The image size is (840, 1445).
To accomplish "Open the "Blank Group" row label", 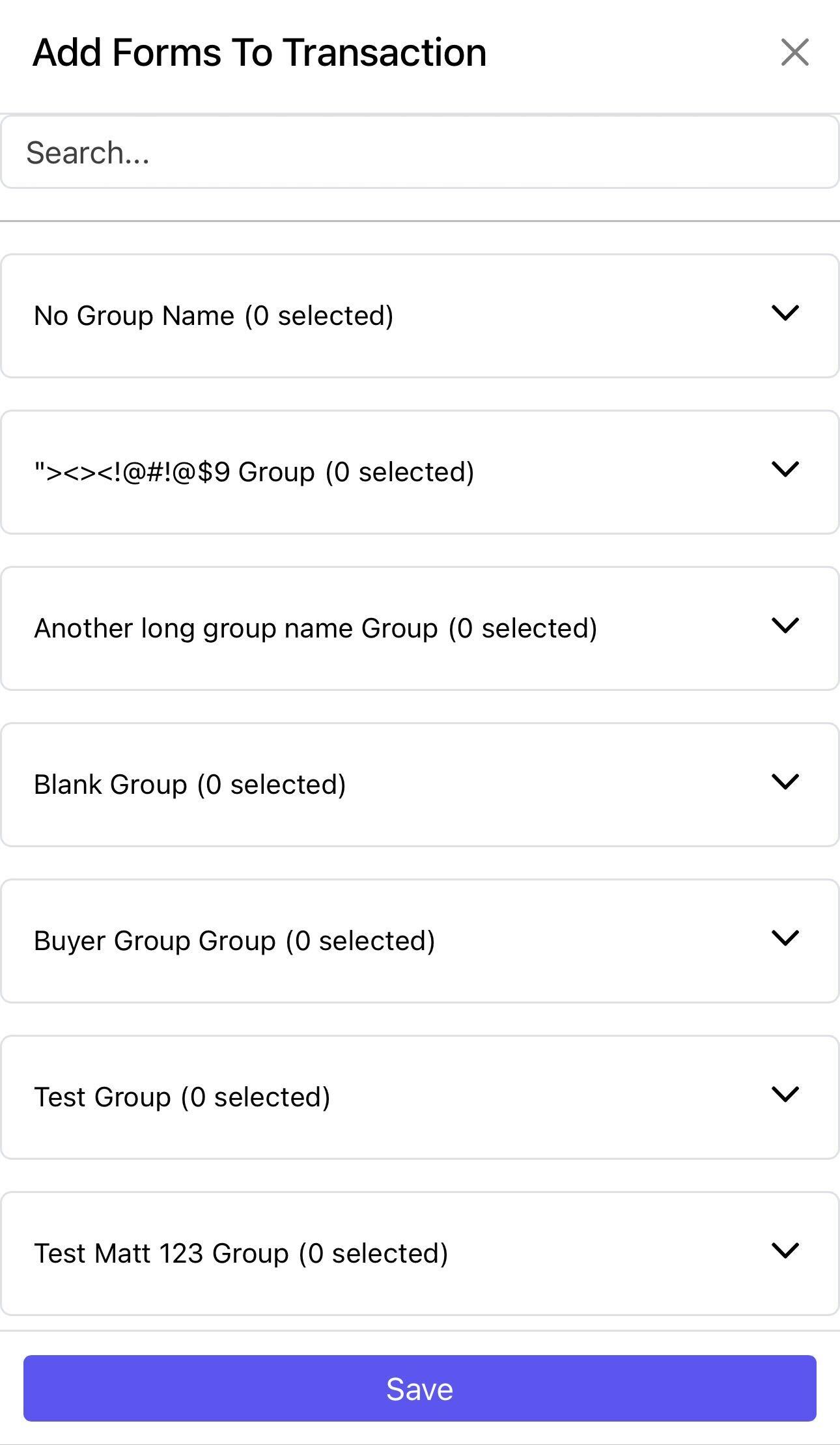I will (x=110, y=785).
